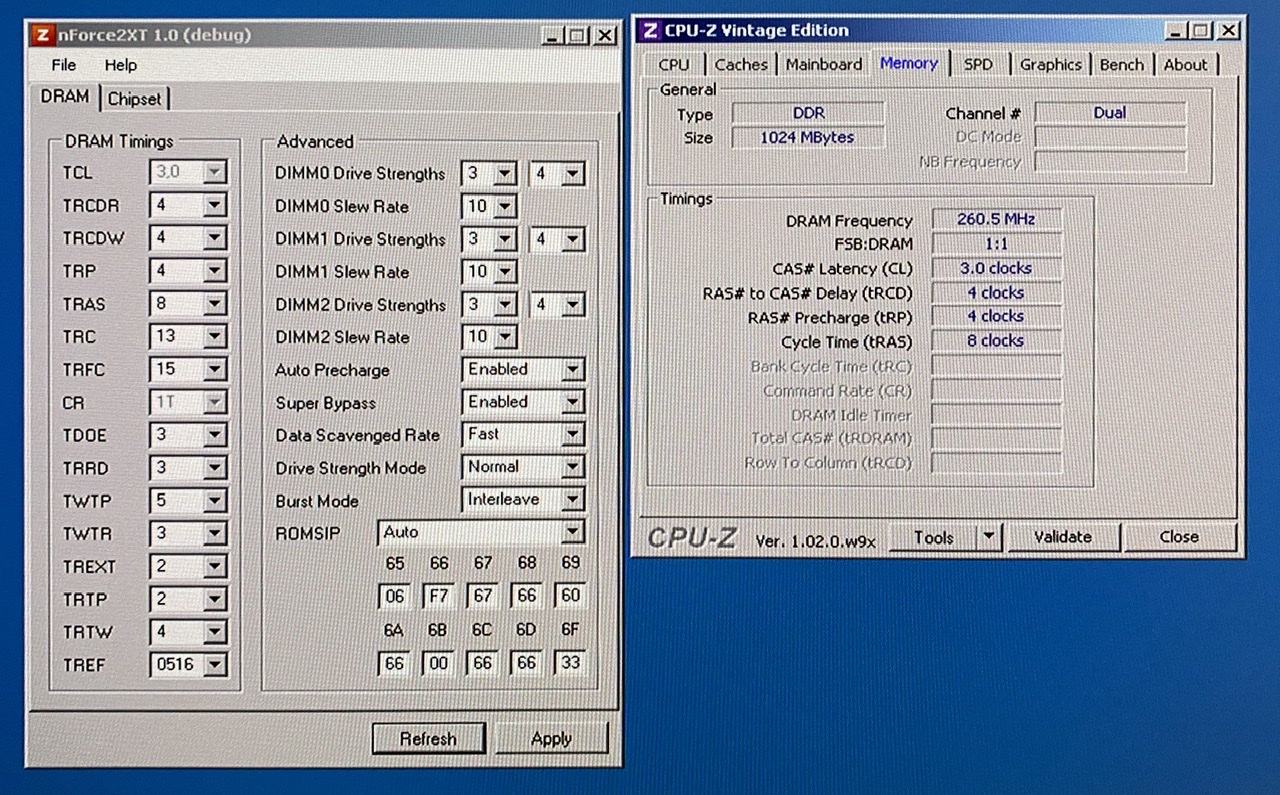
Task: Expand the TREF value dropdown
Action: point(188,664)
